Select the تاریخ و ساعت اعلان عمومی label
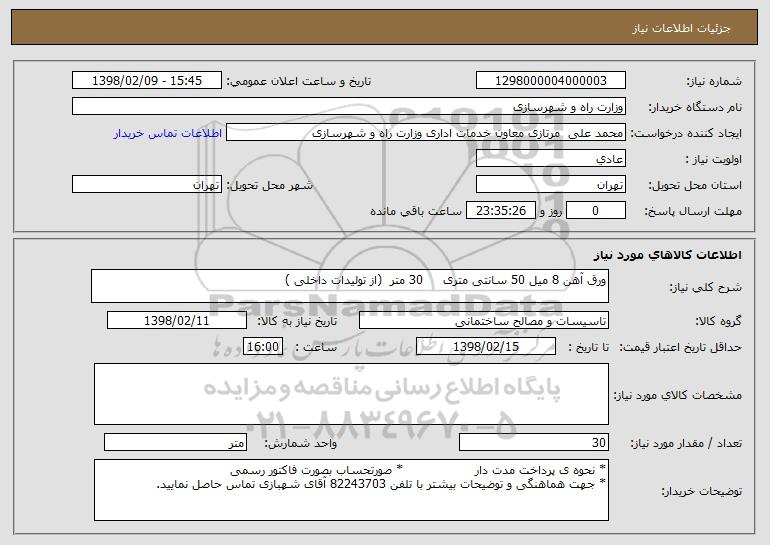This screenshot has width=770, height=545. pyautogui.click(x=299, y=81)
